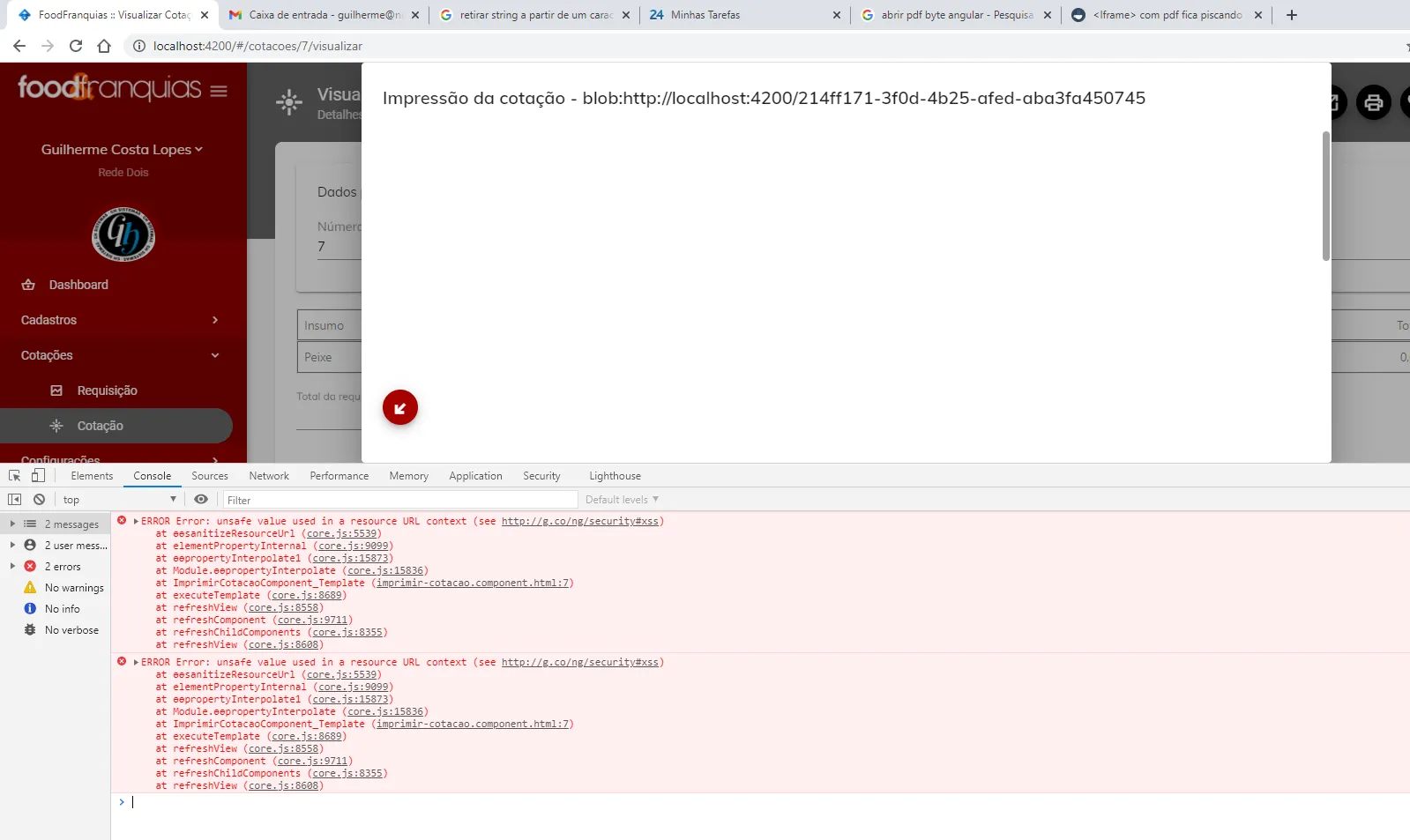Click the console Filter input field
This screenshot has width=1410, height=840.
400,500
